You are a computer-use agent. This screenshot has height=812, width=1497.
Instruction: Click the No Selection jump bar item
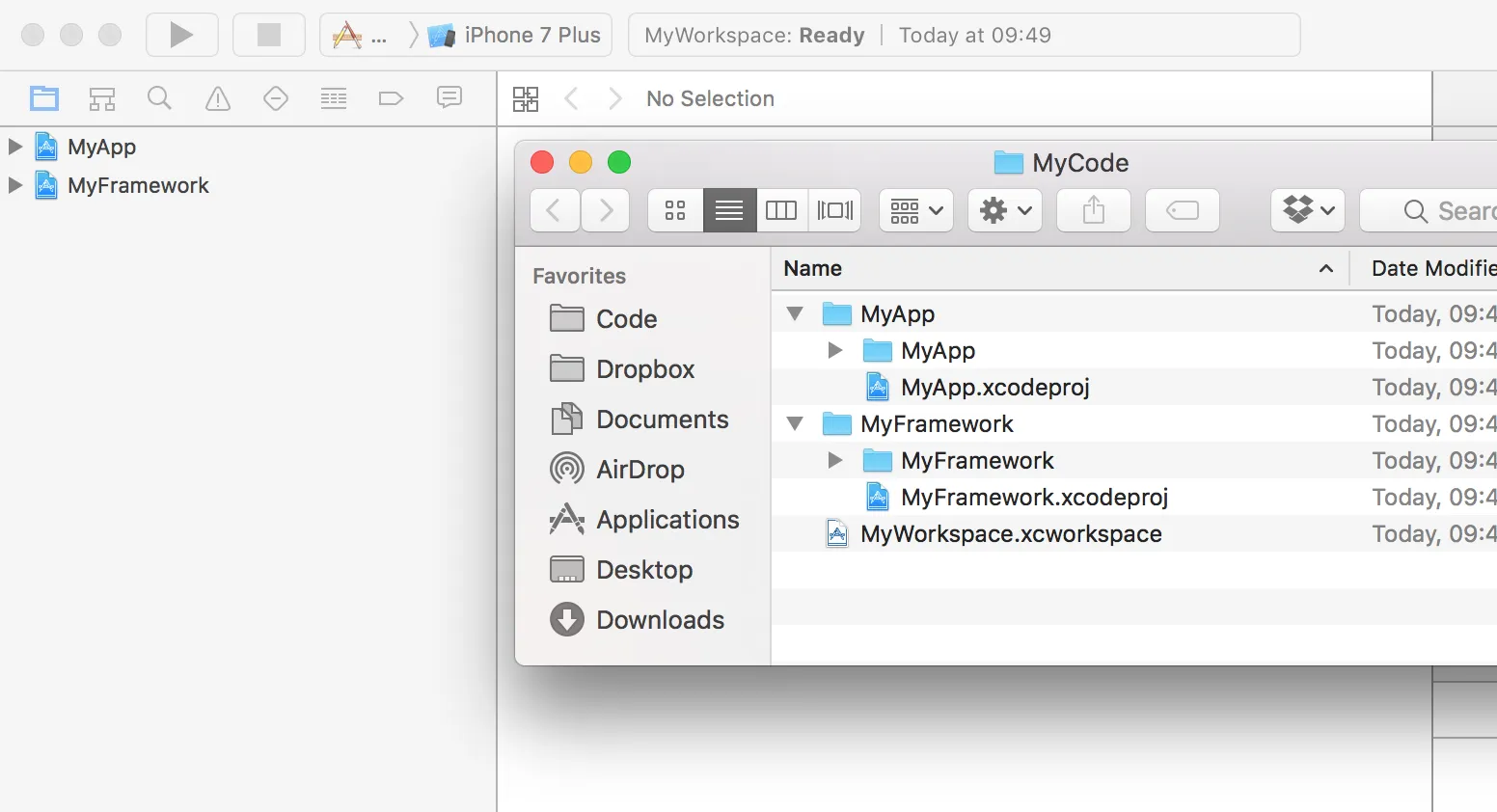(711, 98)
